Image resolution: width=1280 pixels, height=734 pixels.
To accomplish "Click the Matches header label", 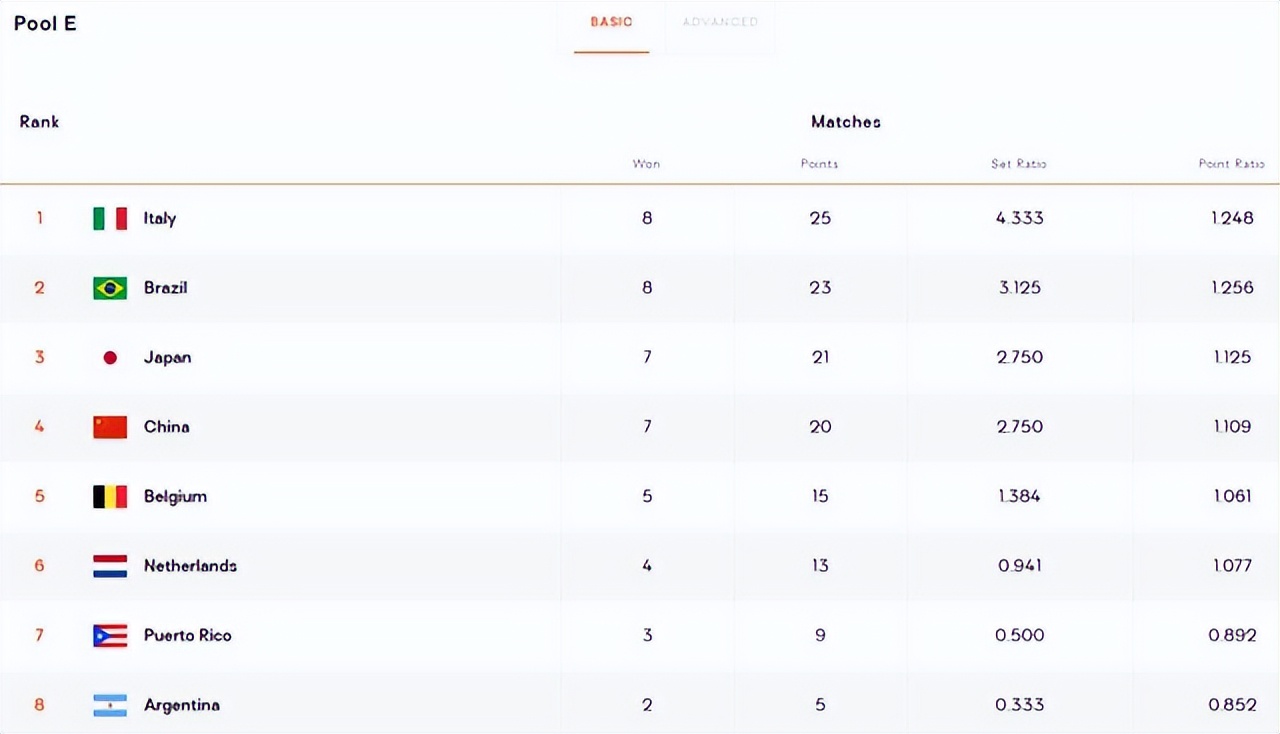I will click(x=846, y=122).
